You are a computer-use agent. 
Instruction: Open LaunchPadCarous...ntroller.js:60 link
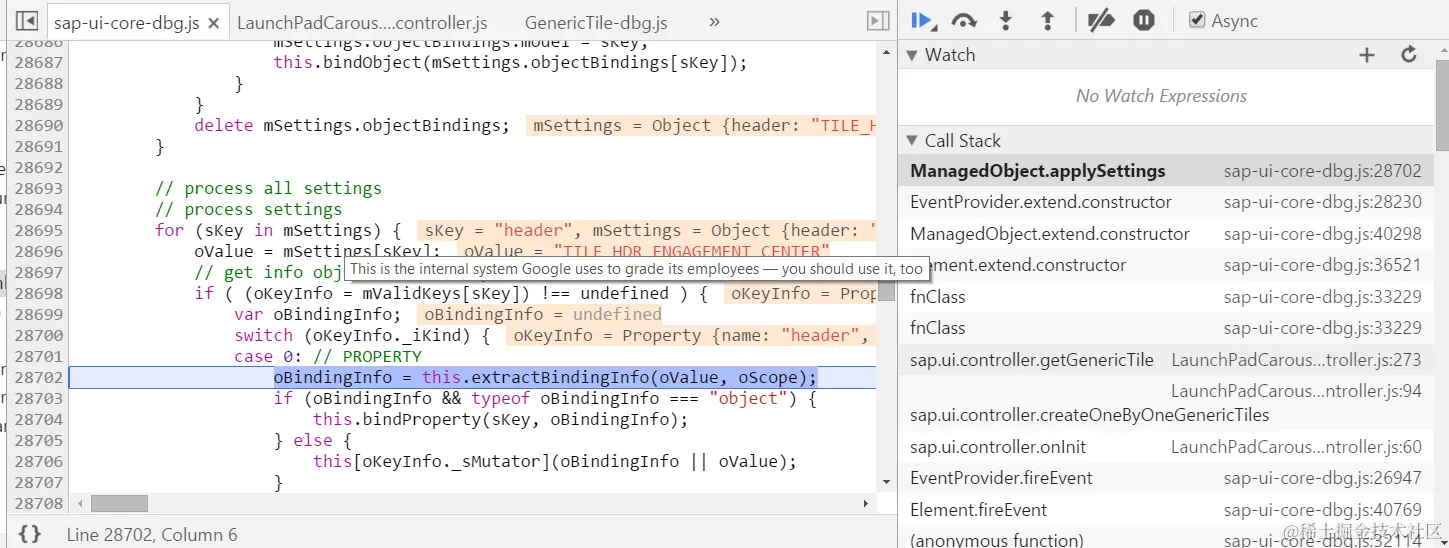pos(1296,447)
